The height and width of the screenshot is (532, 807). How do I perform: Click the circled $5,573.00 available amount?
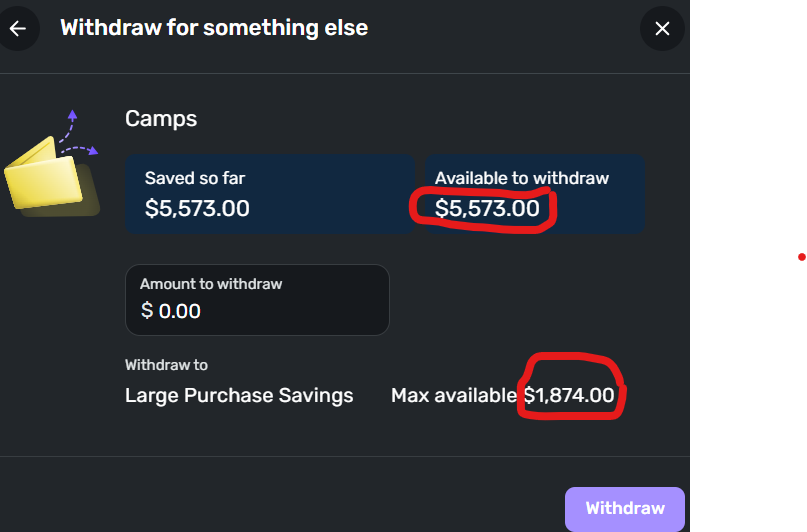point(487,209)
